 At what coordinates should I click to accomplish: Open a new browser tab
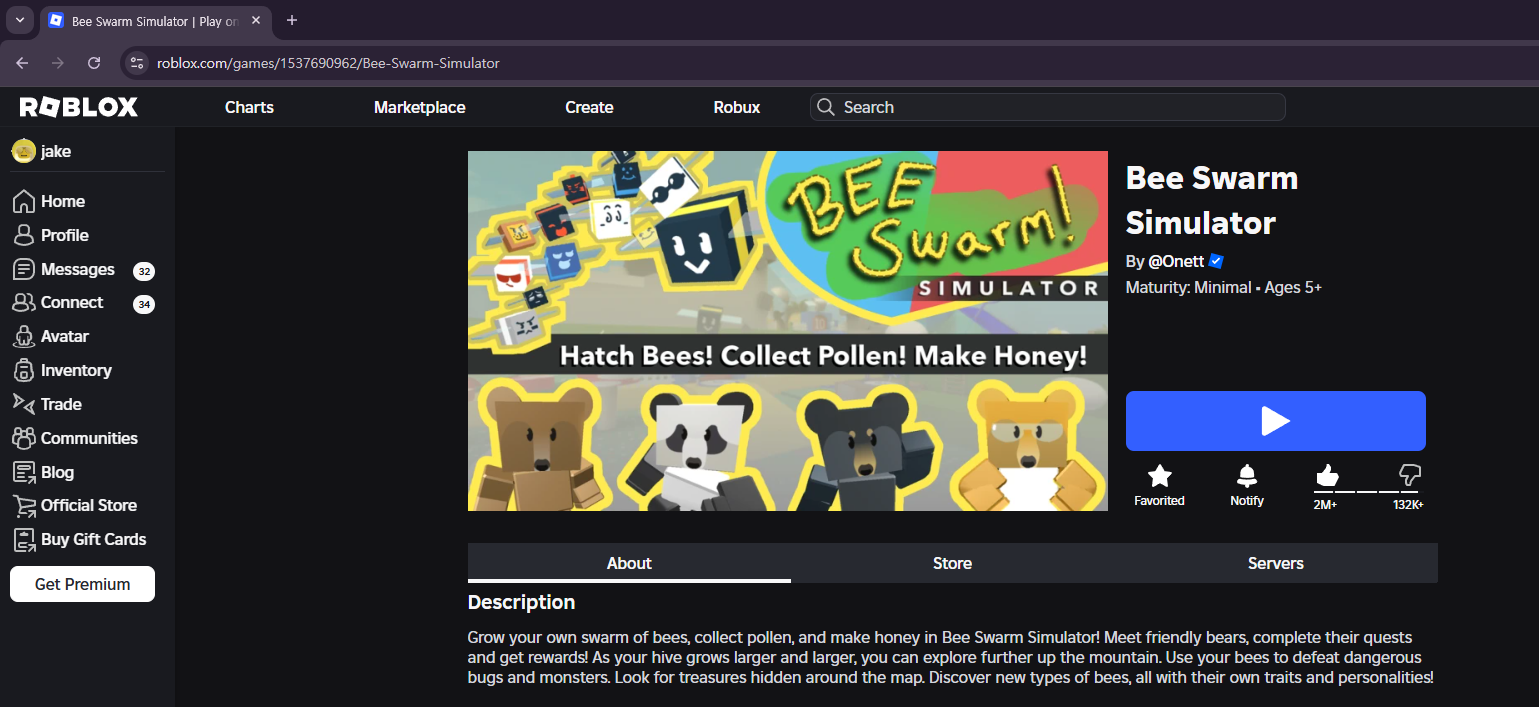[292, 20]
